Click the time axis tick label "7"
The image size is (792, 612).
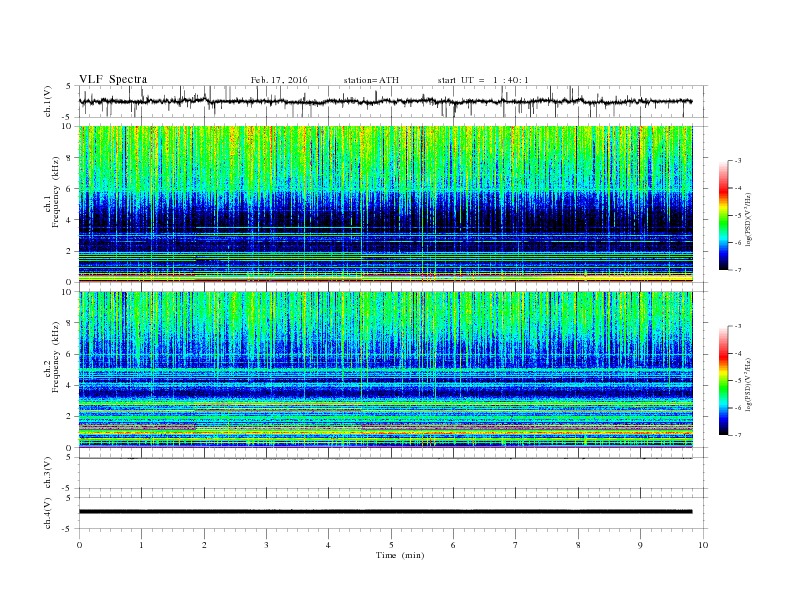tap(516, 545)
